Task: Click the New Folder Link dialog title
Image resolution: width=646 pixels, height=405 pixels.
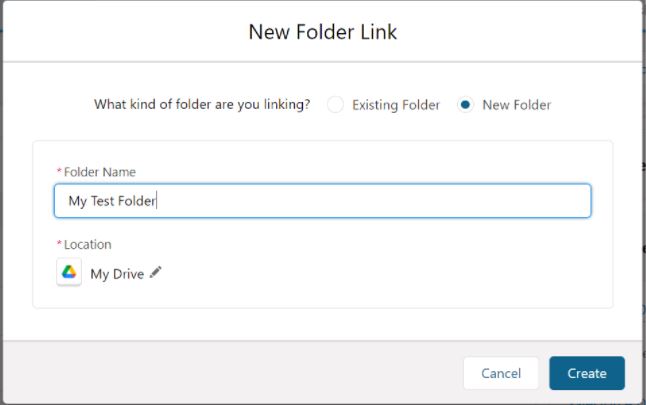Action: pyautogui.click(x=323, y=32)
